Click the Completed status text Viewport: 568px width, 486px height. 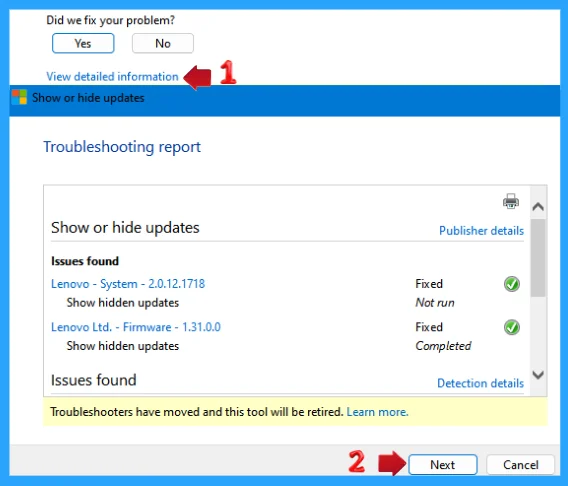443,346
